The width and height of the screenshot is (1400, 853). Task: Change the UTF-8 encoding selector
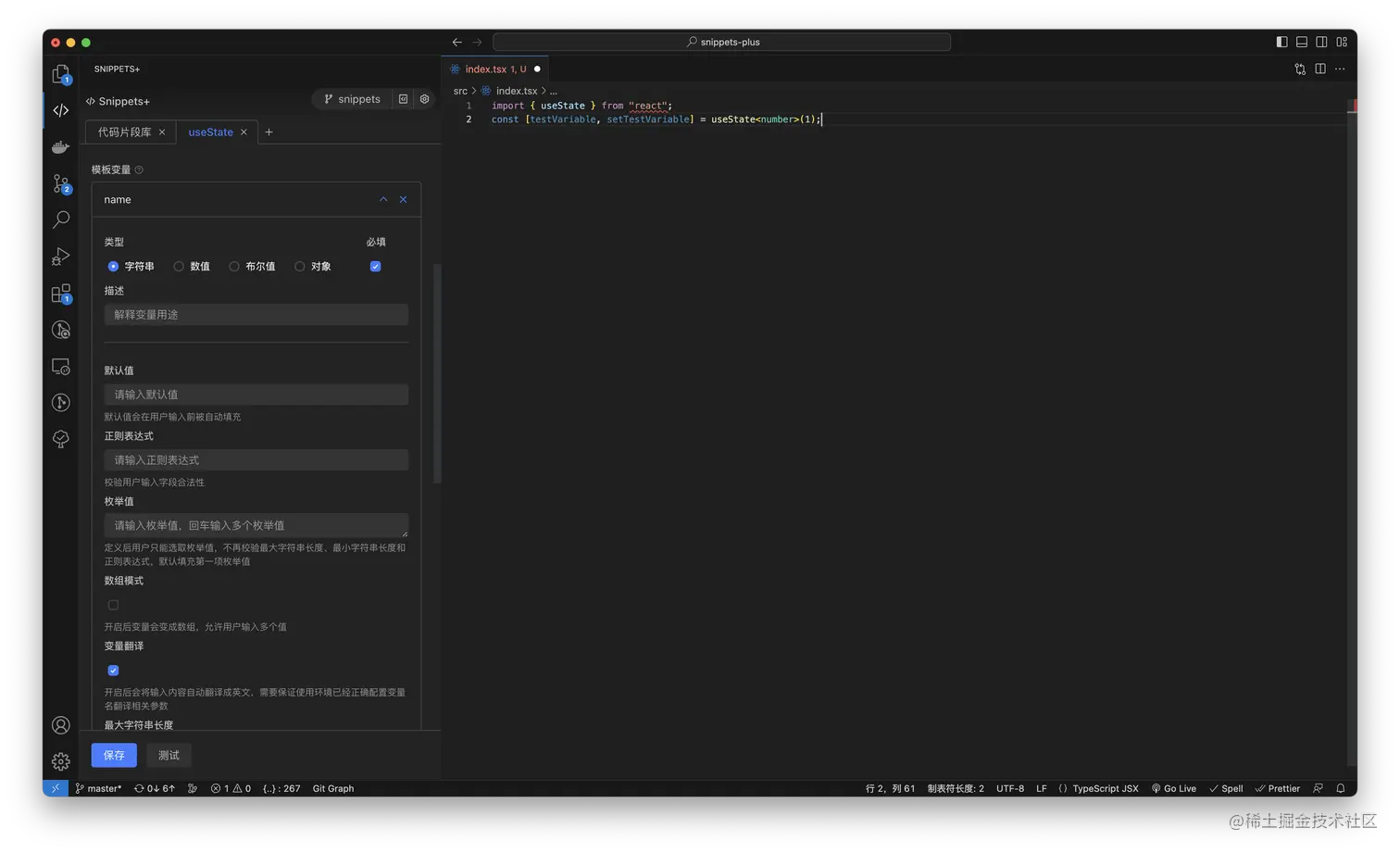pyautogui.click(x=1010, y=788)
